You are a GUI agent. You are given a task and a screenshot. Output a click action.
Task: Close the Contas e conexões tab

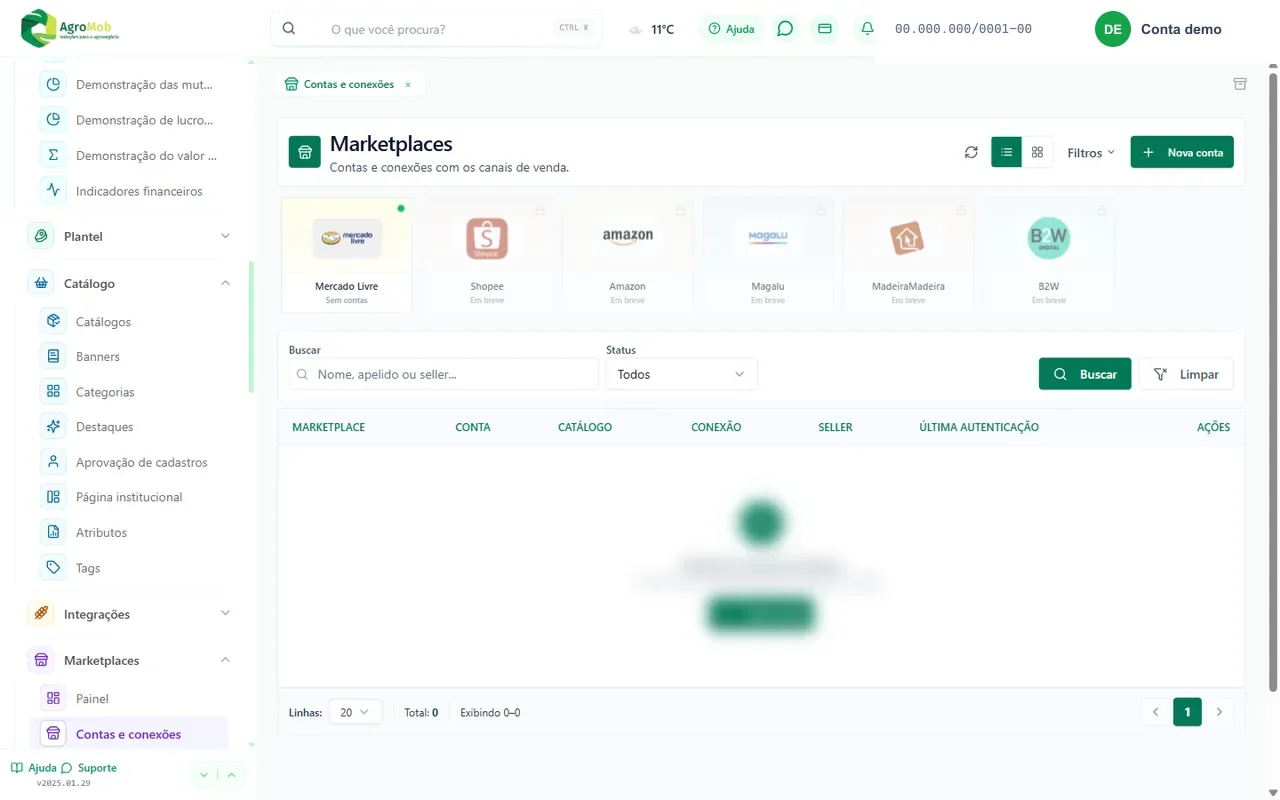(408, 85)
